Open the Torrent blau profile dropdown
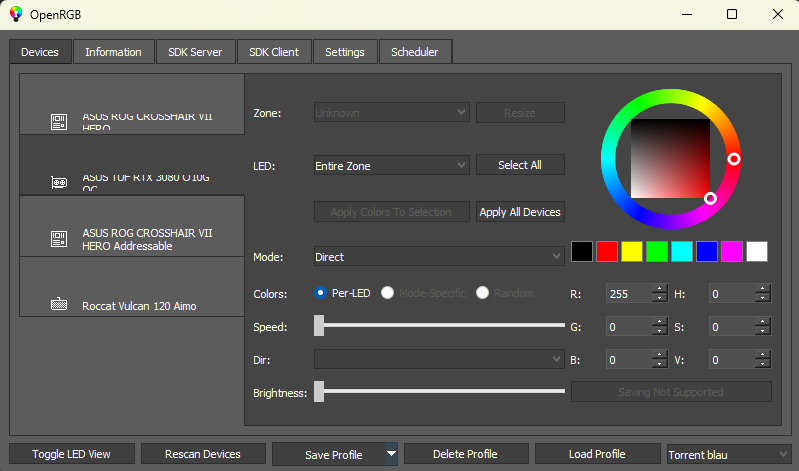Screen dimensions: 799x471 tap(728, 454)
